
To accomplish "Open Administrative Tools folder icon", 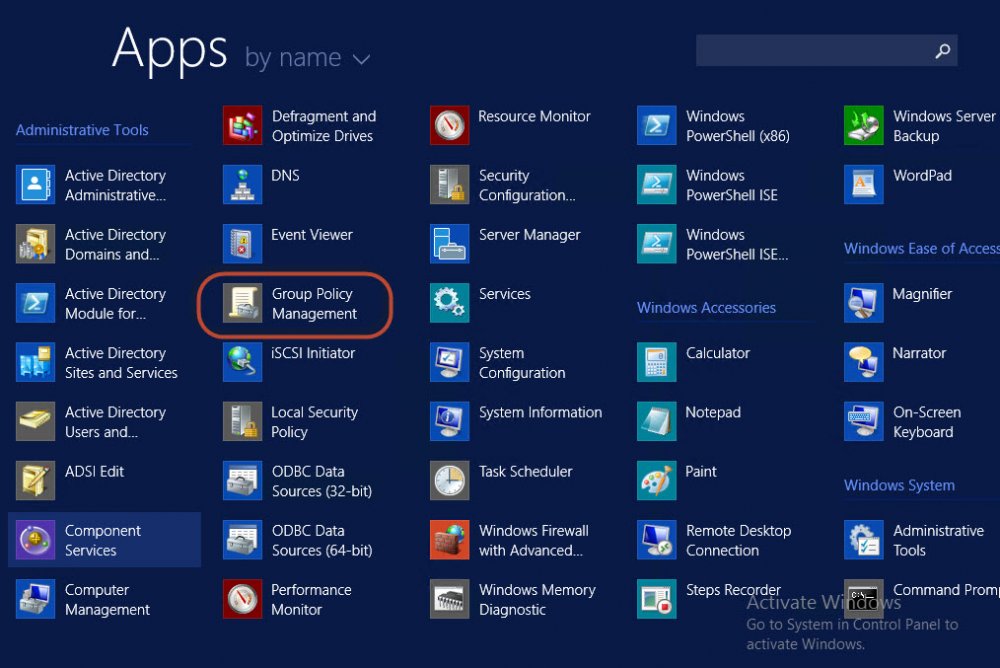I will click(864, 540).
